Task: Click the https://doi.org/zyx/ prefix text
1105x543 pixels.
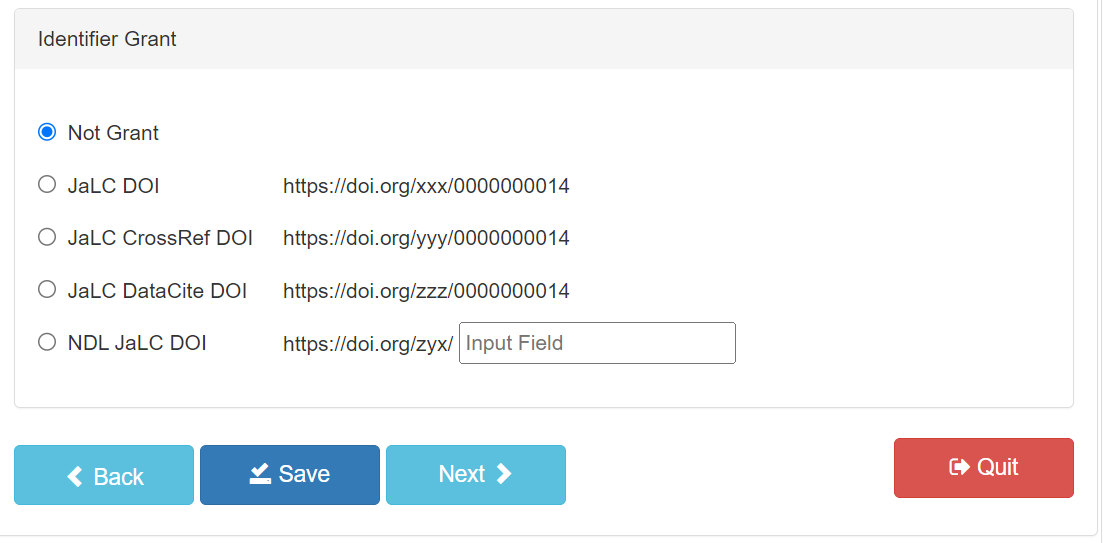Action: point(367,344)
